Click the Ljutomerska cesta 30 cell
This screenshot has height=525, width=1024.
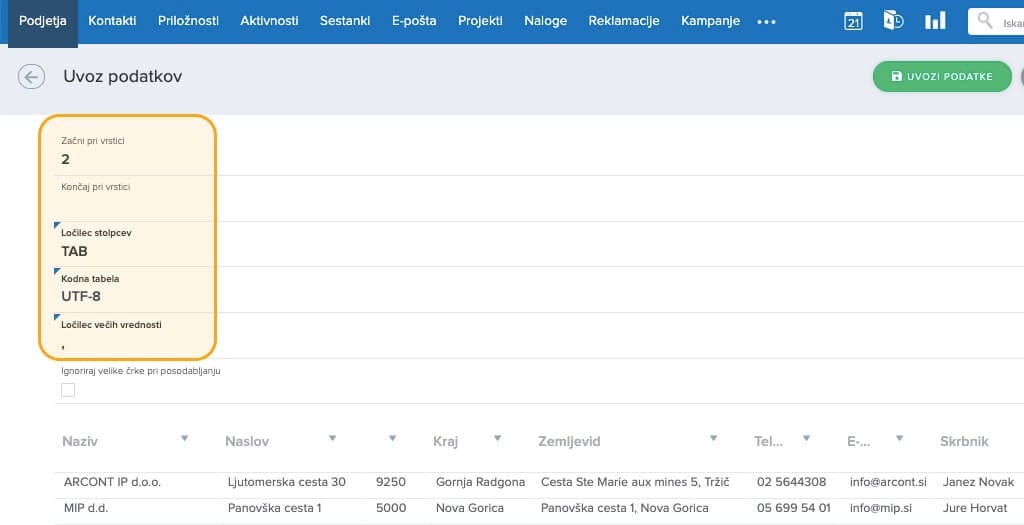(287, 482)
